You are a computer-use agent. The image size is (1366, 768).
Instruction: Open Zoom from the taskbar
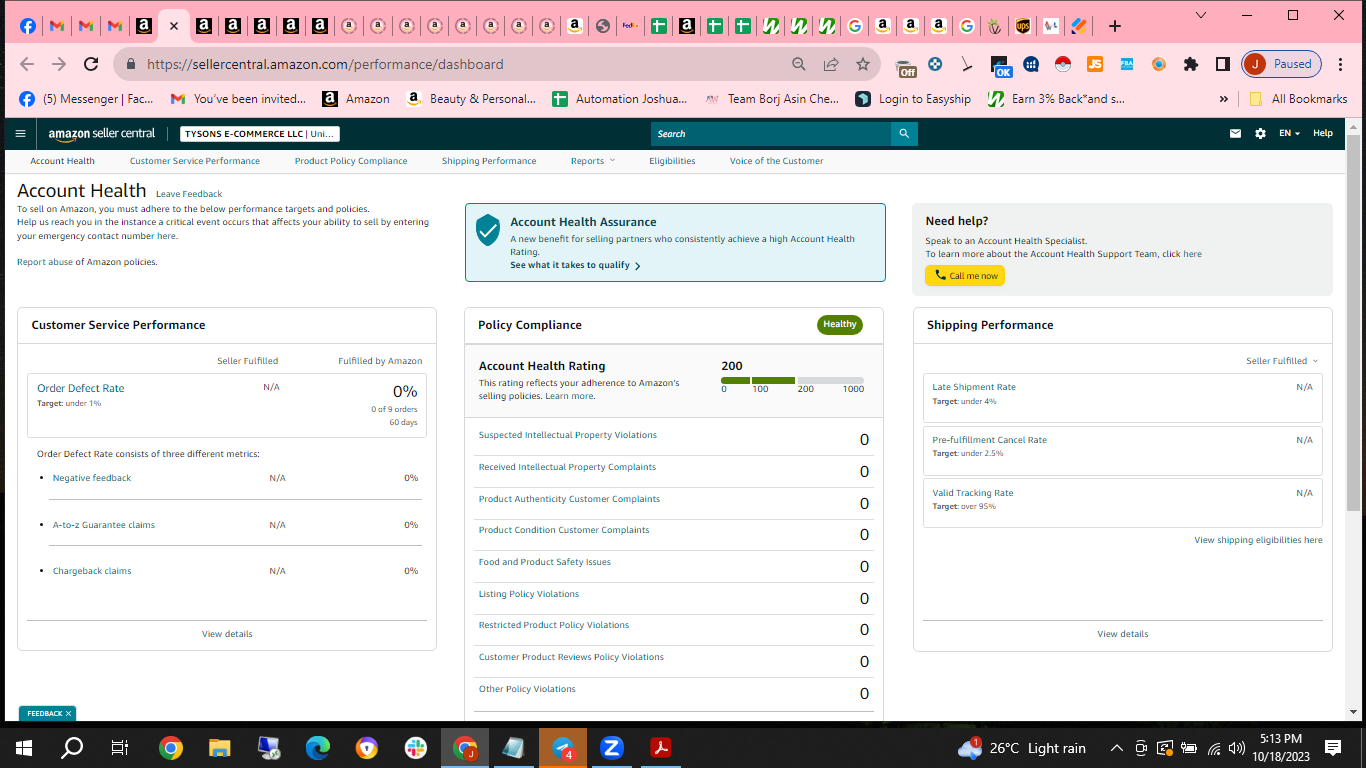pos(612,748)
